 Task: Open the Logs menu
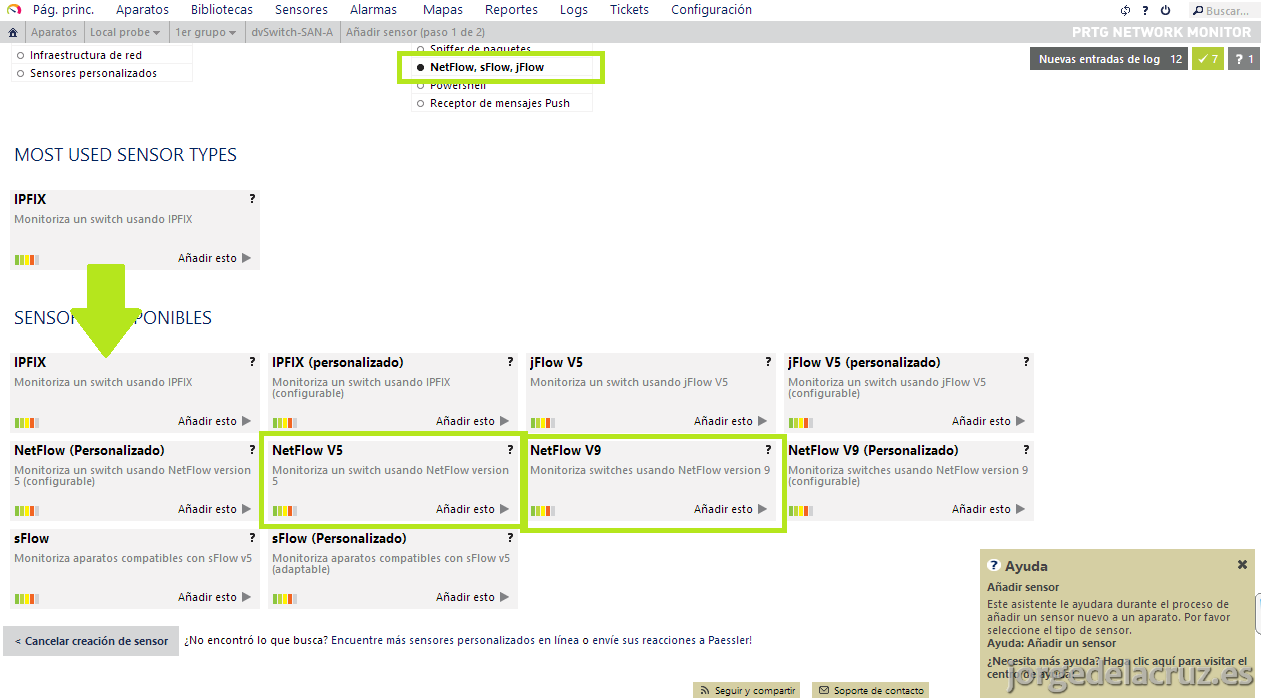pyautogui.click(x=574, y=10)
